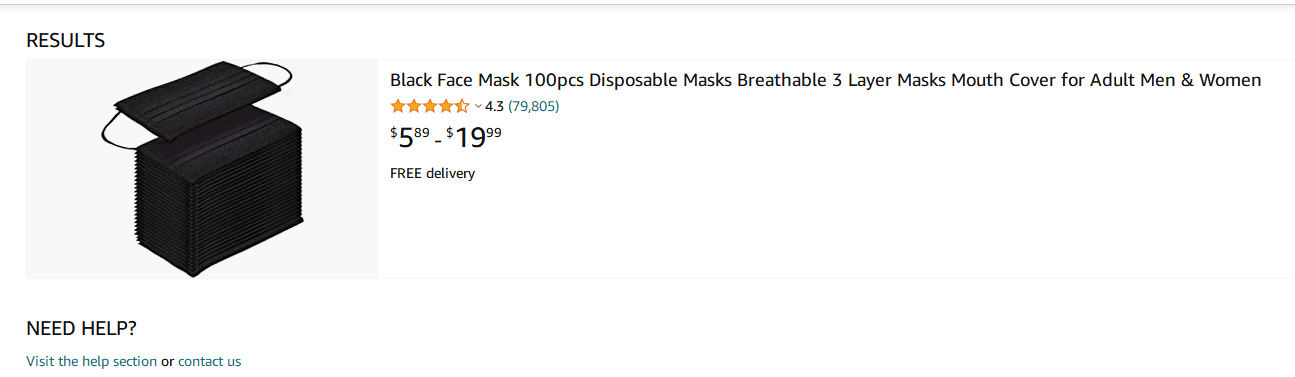The height and width of the screenshot is (377, 1295).
Task: Select the $5.89 low price
Action: [410, 137]
